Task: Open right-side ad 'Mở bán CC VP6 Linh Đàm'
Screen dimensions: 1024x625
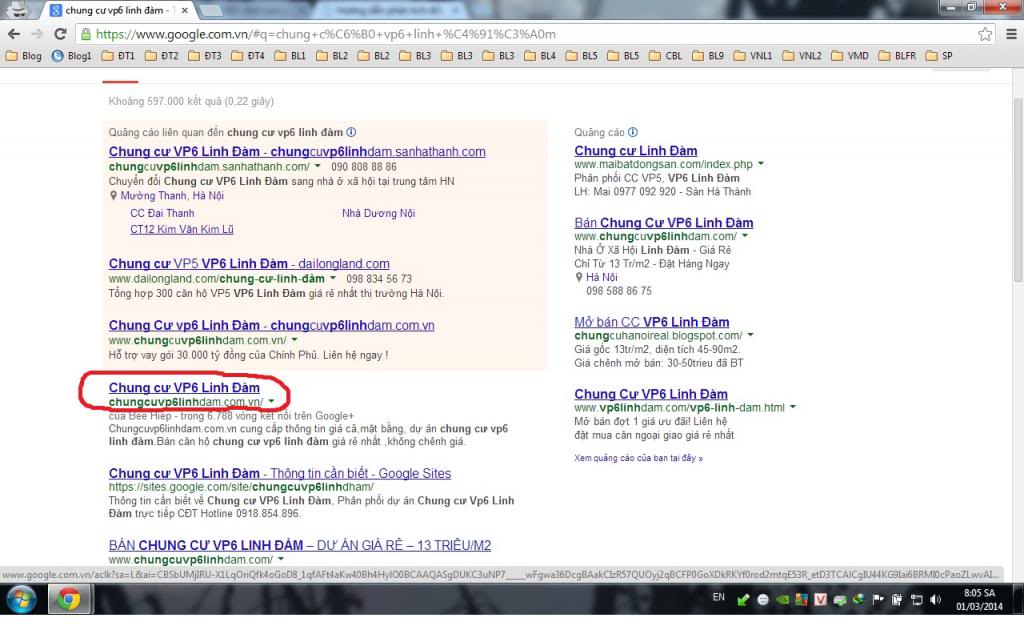Action: click(x=652, y=322)
